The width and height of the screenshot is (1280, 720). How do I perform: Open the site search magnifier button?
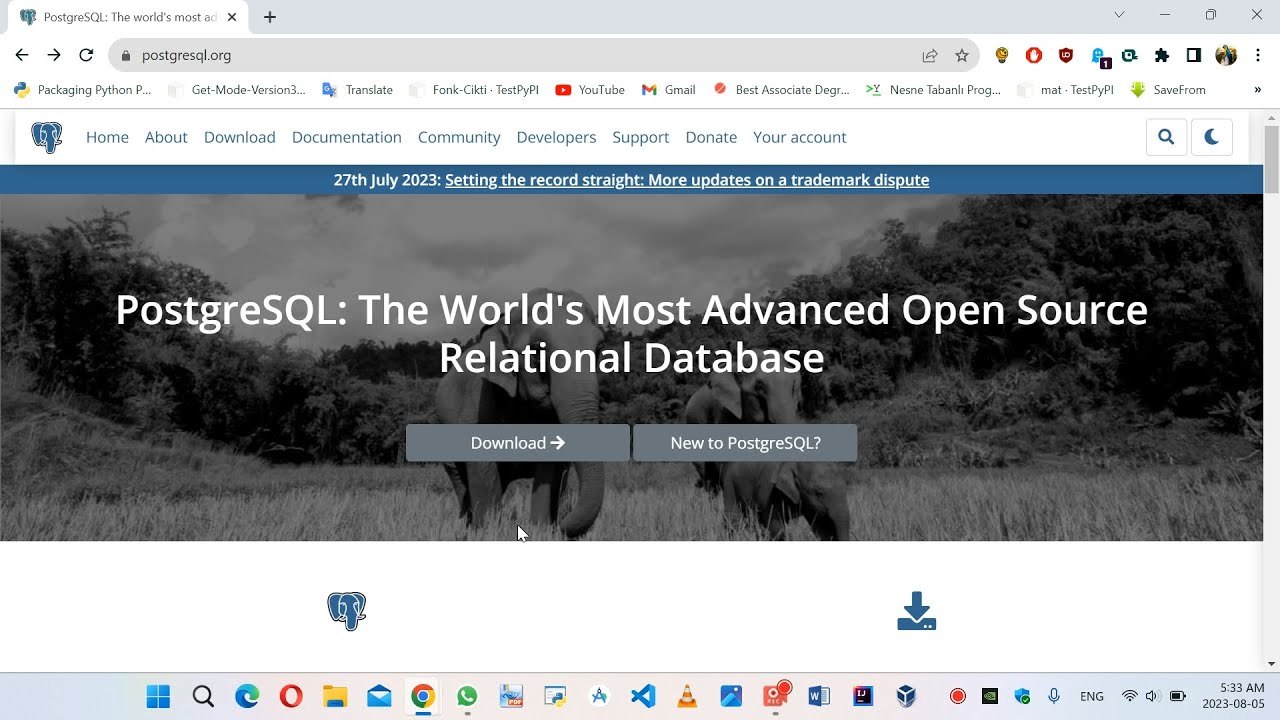tap(1166, 137)
